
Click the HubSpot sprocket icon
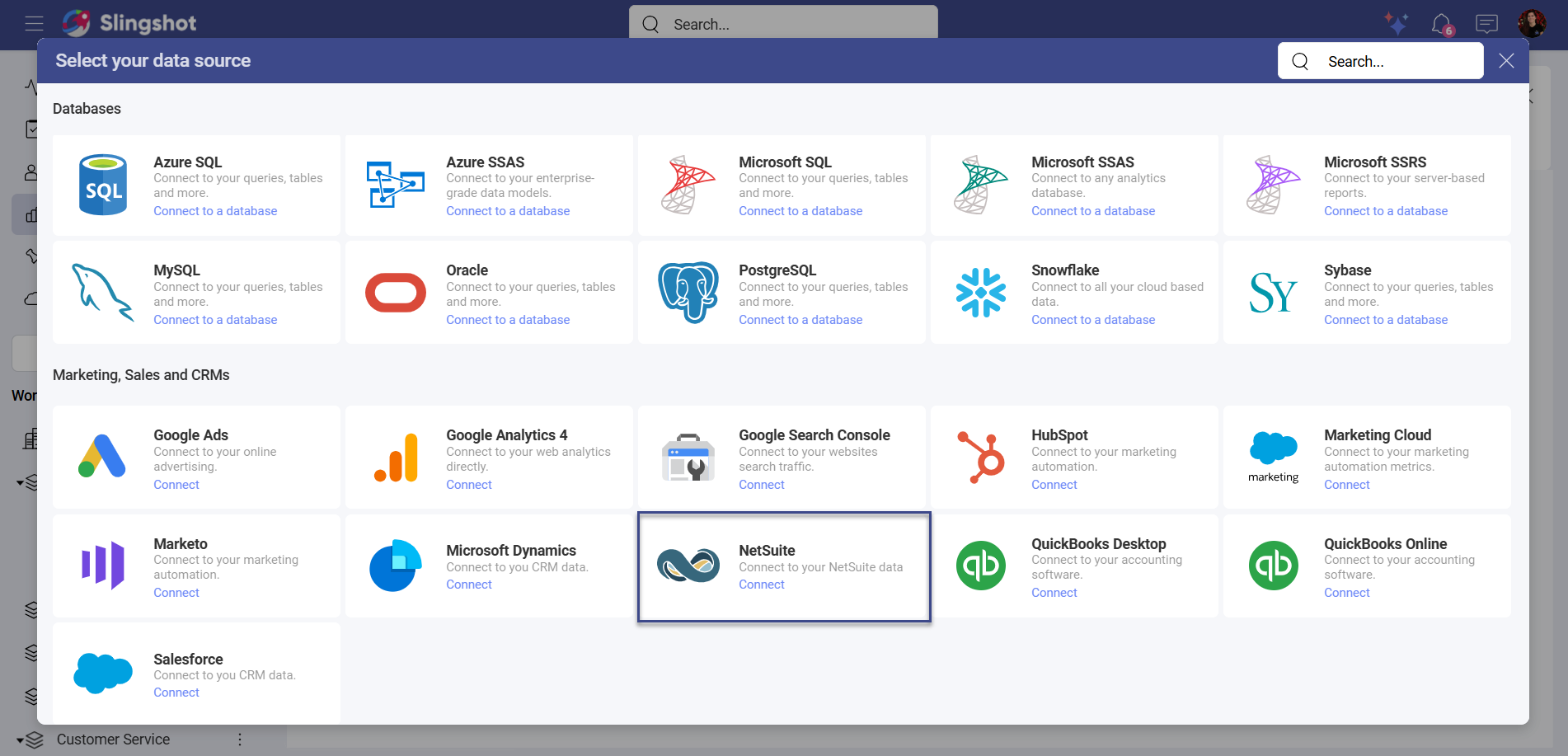[981, 458]
